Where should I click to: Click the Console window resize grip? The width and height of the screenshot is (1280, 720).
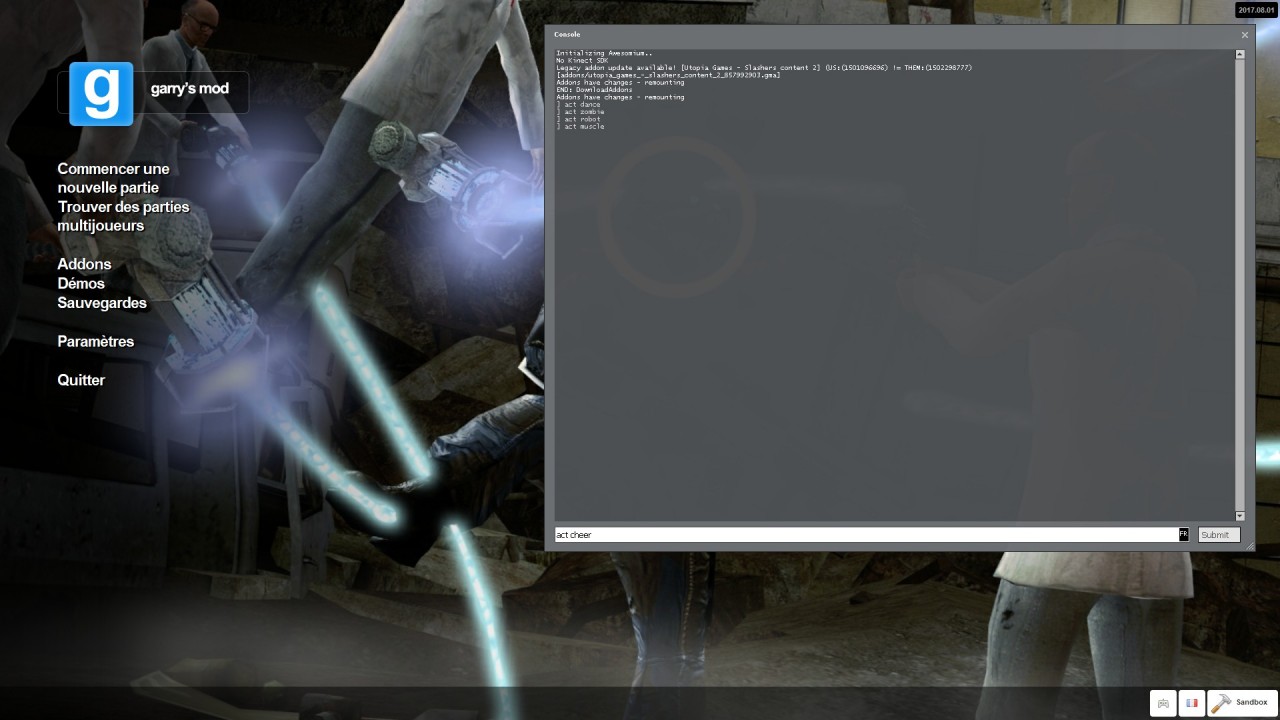pos(1250,546)
